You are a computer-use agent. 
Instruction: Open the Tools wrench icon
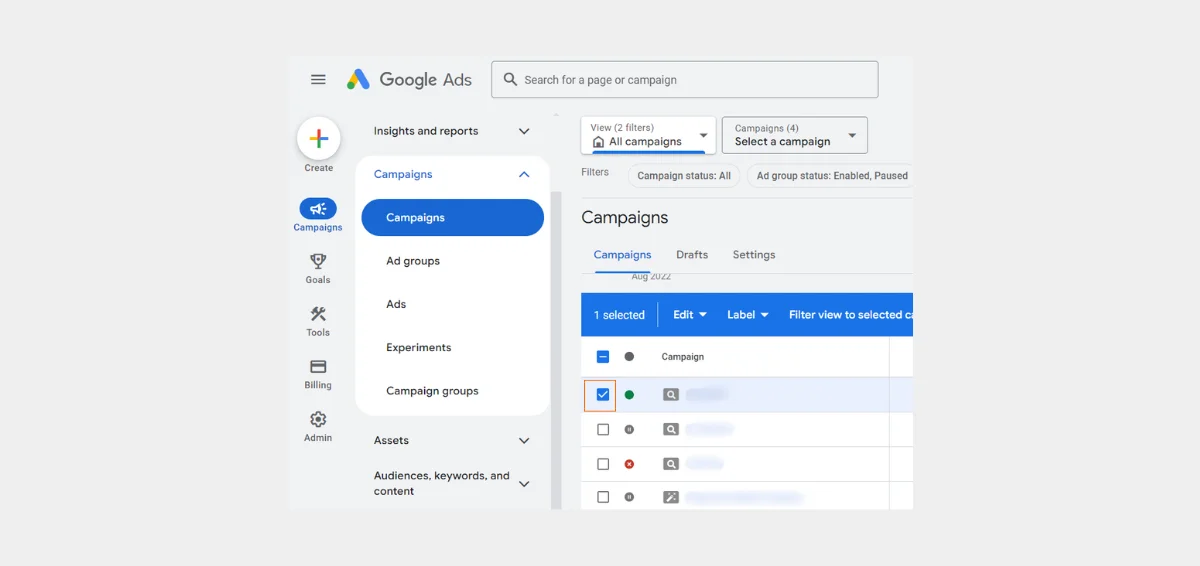[318, 314]
